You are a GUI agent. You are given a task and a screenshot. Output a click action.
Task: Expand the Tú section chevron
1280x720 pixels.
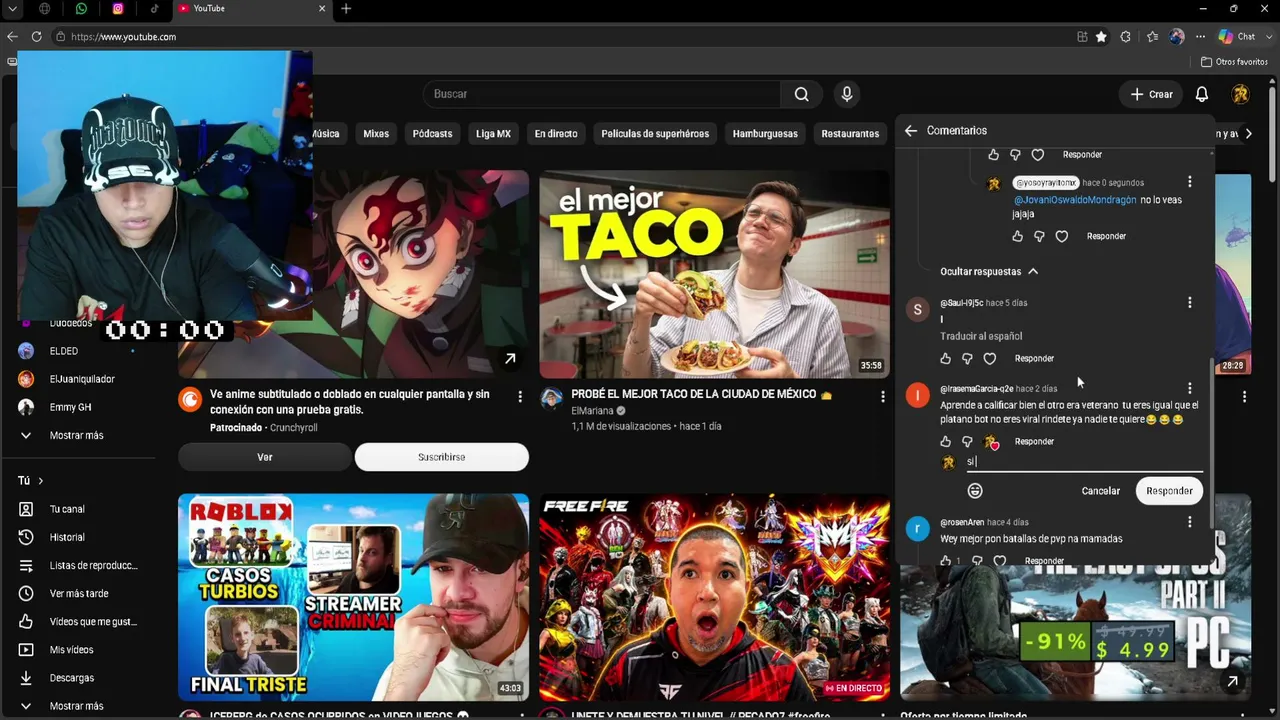(40, 481)
